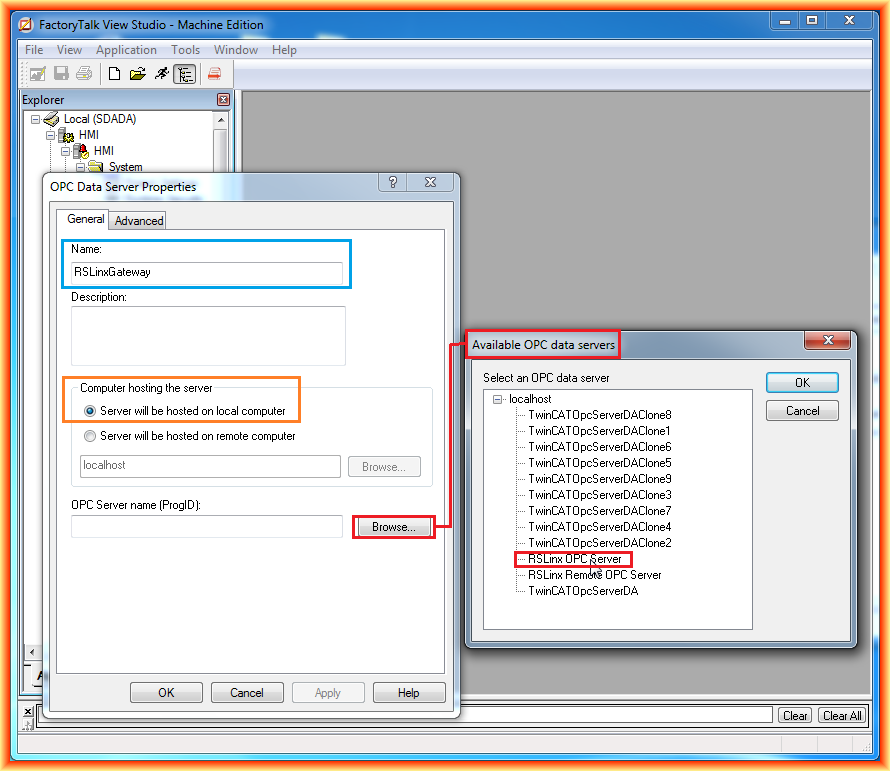
Task: Collapse the System folder in Explorer
Action: tap(81, 167)
